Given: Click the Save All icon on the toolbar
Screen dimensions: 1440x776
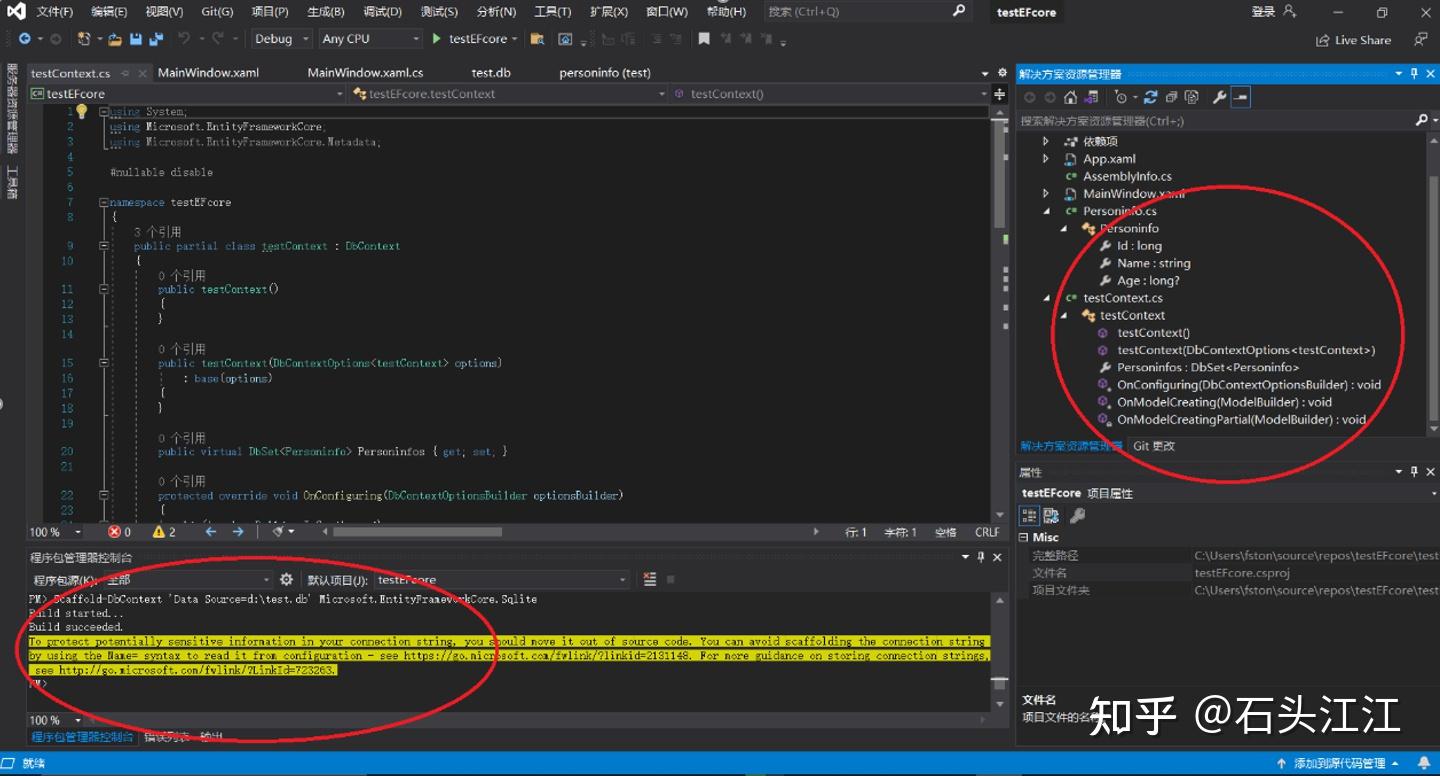Looking at the screenshot, I should coord(154,38).
